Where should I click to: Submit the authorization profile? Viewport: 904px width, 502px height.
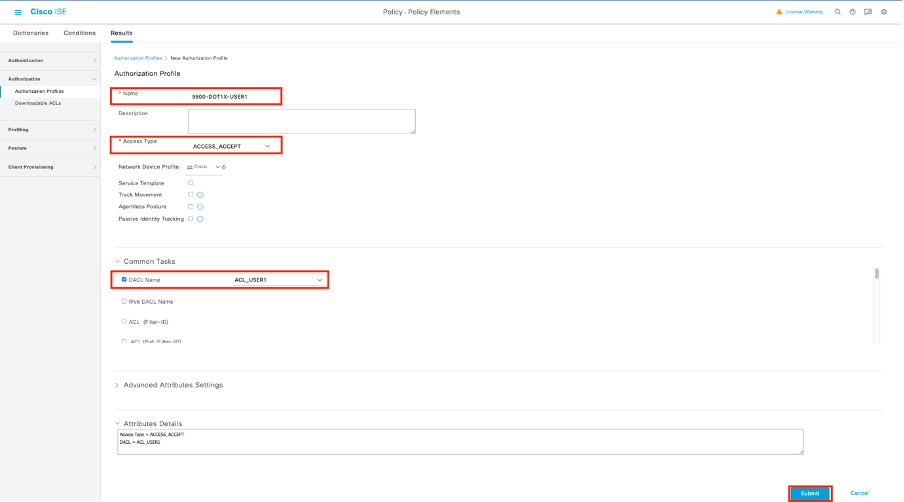[810, 493]
